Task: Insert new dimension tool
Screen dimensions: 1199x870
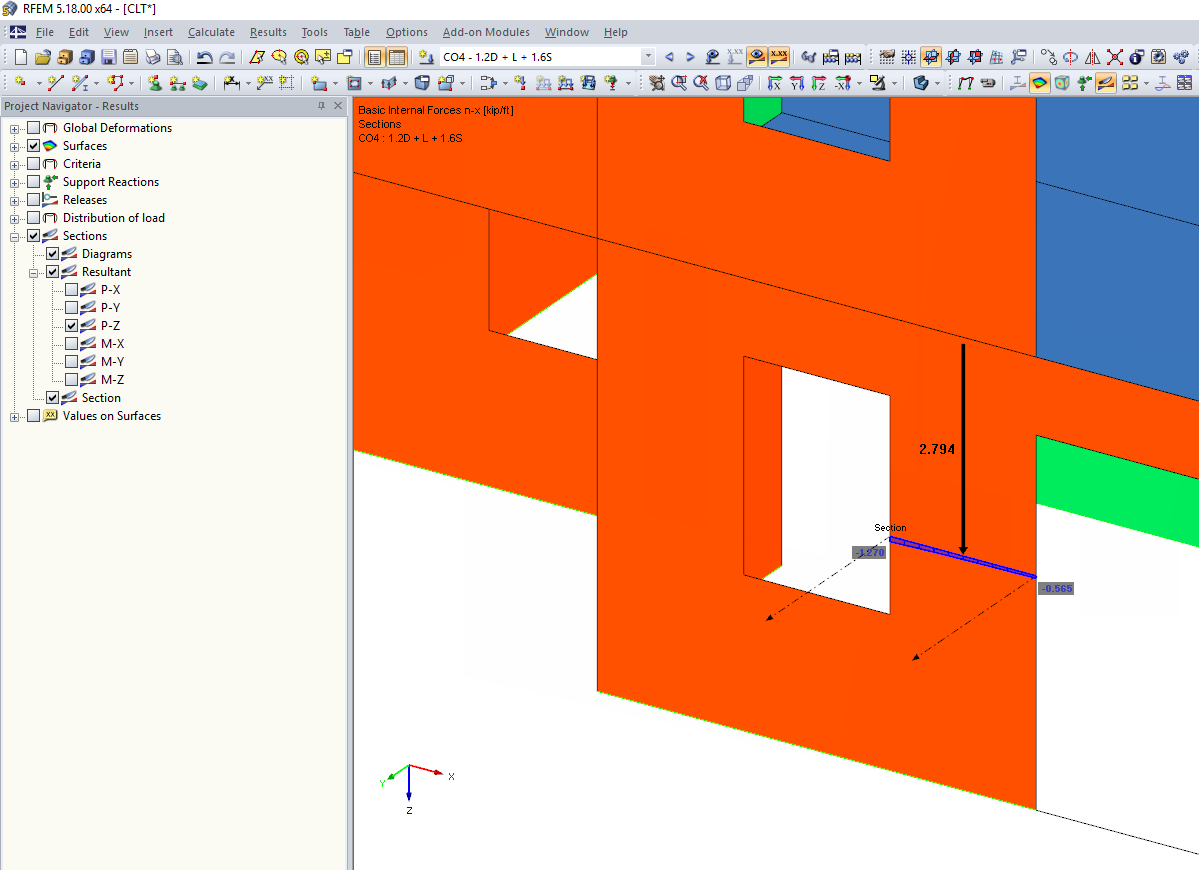Action: [x=232, y=83]
